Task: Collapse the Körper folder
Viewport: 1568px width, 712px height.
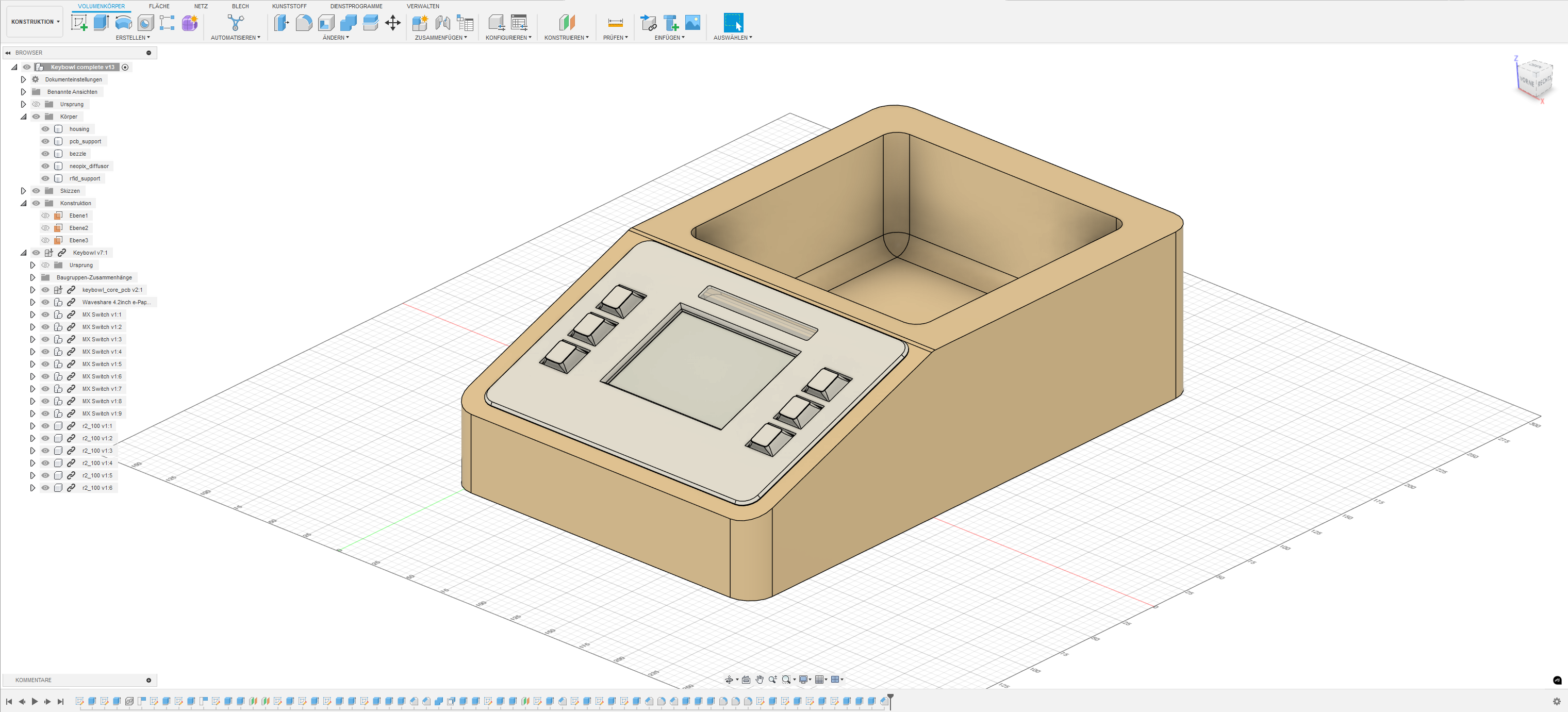Action: point(24,117)
